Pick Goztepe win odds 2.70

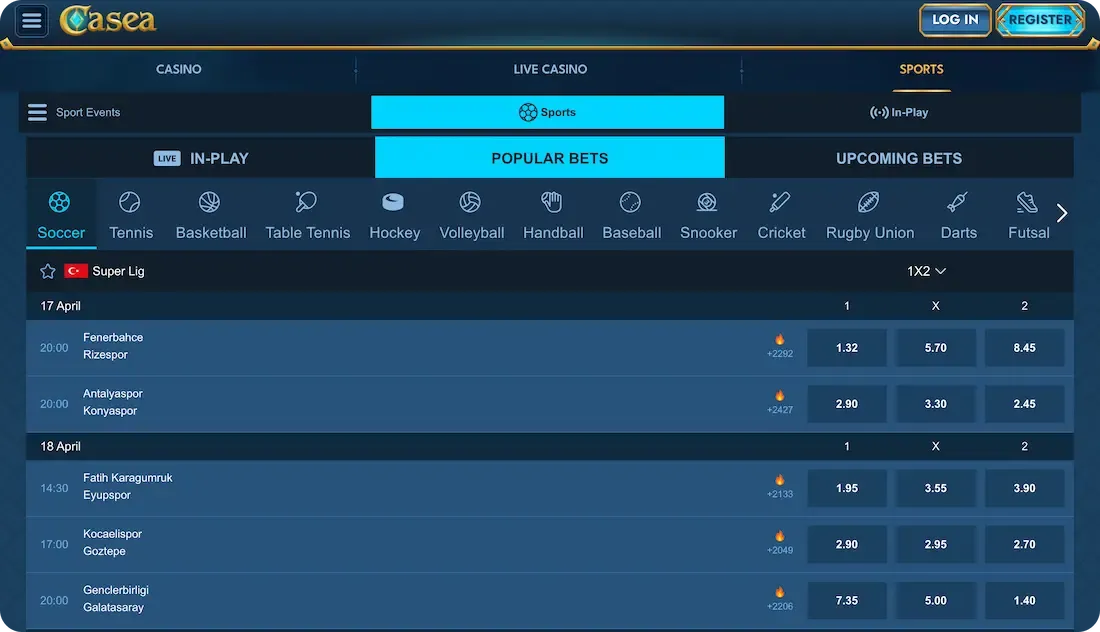1024,544
